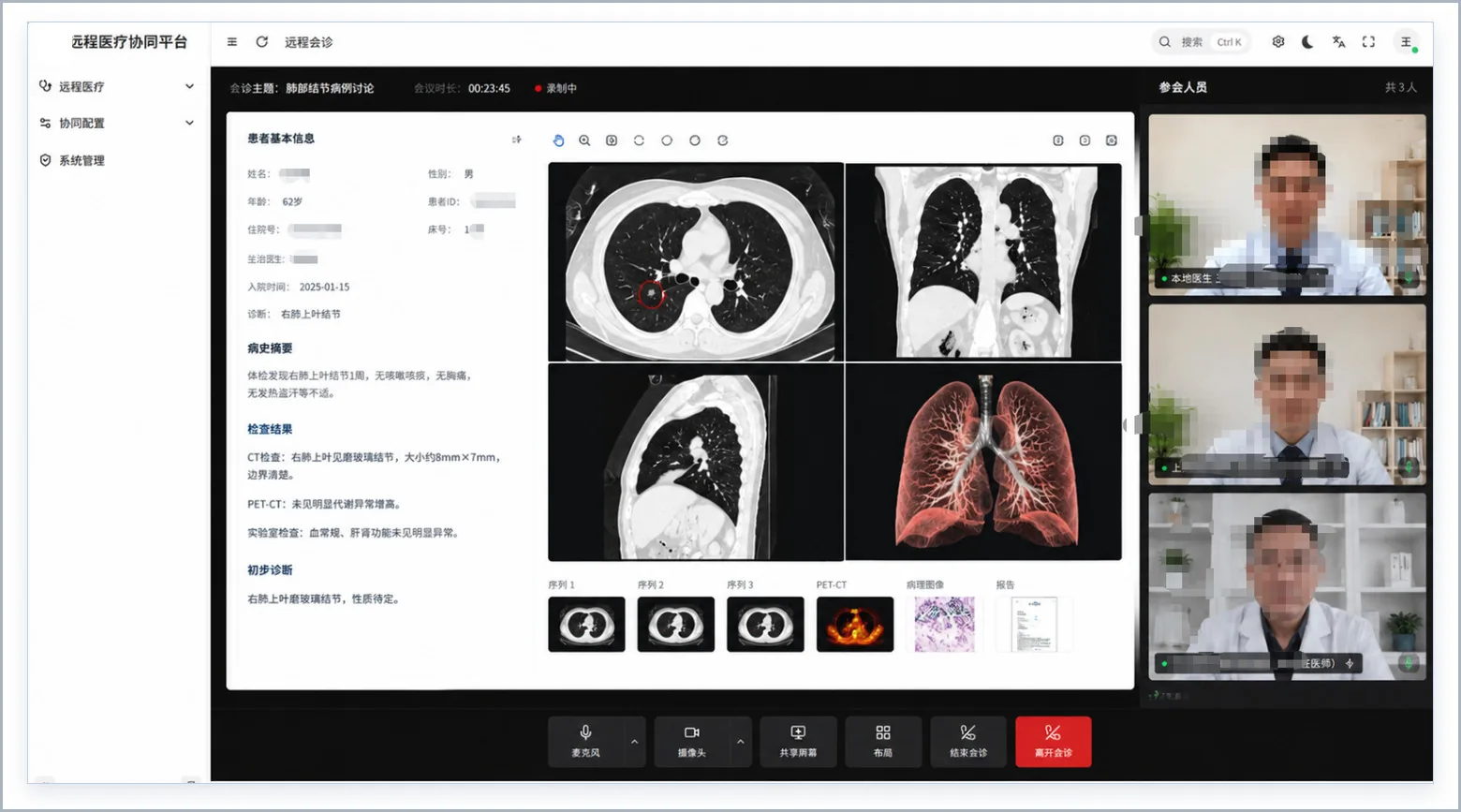Click the 录制中 recording indicator
Image resolution: width=1461 pixels, height=812 pixels.
(x=556, y=88)
